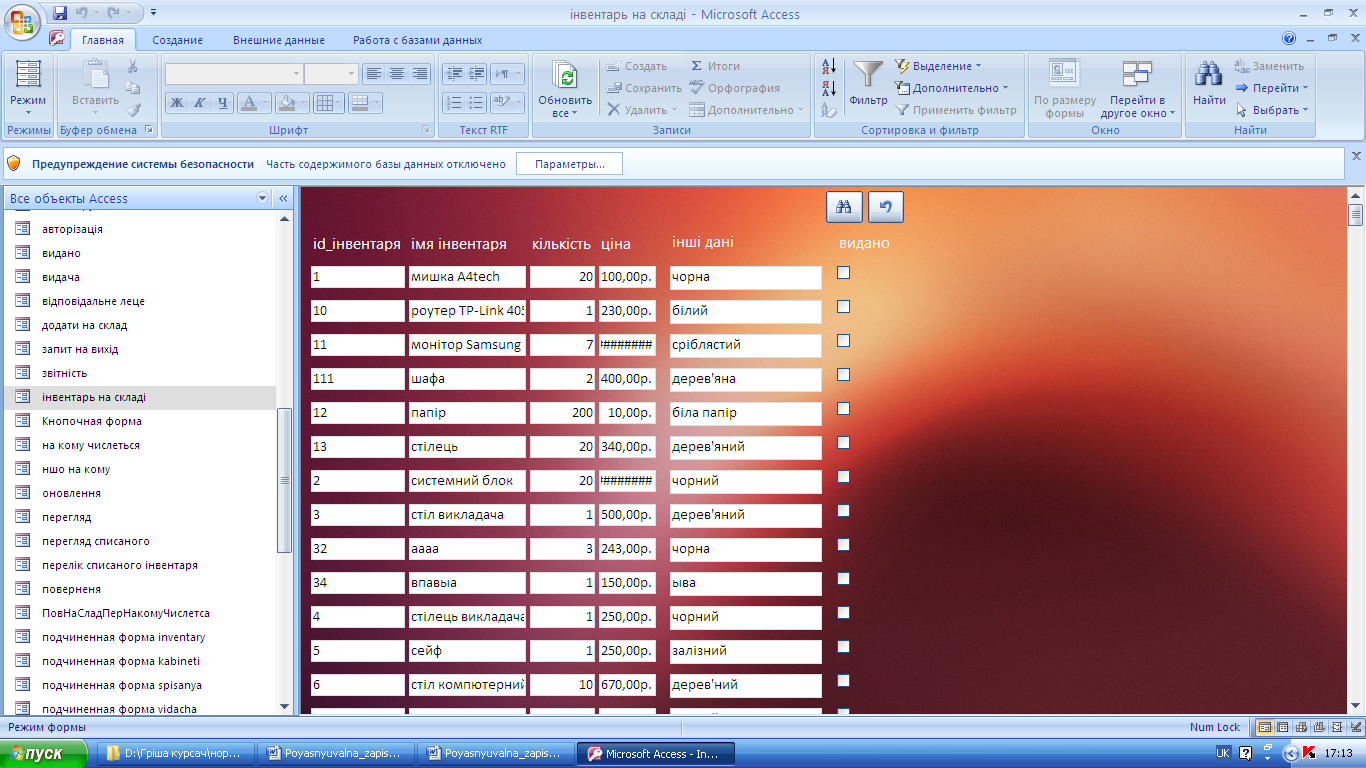This screenshot has width=1366, height=768.
Task: Toggle italic К formatting
Action: pos(200,103)
